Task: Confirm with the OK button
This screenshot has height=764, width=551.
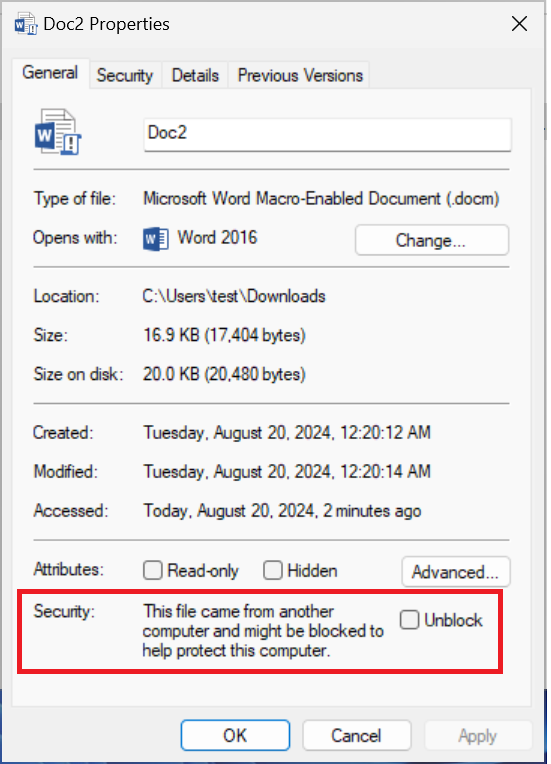Action: 235,735
